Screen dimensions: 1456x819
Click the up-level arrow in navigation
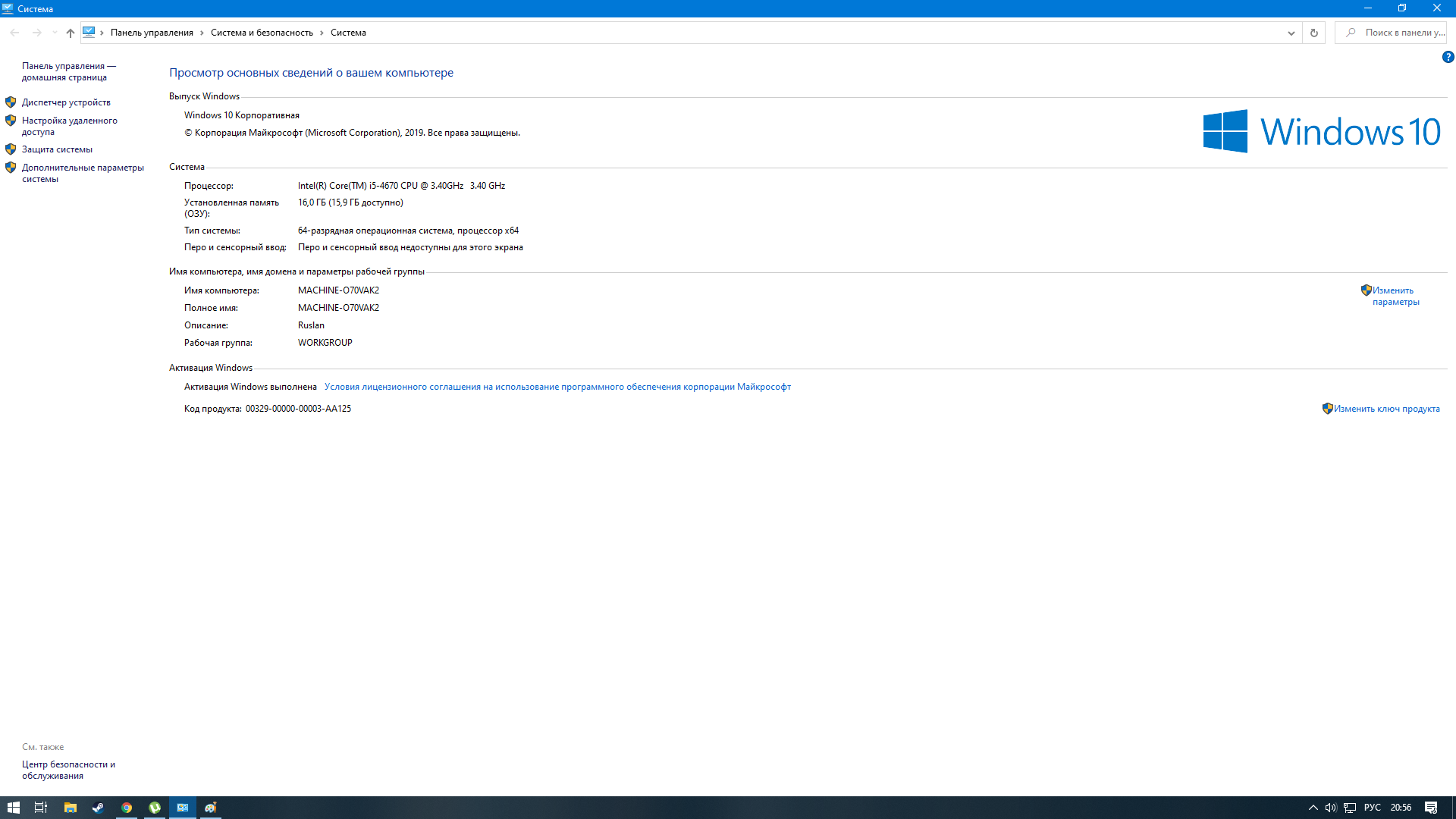tap(71, 33)
